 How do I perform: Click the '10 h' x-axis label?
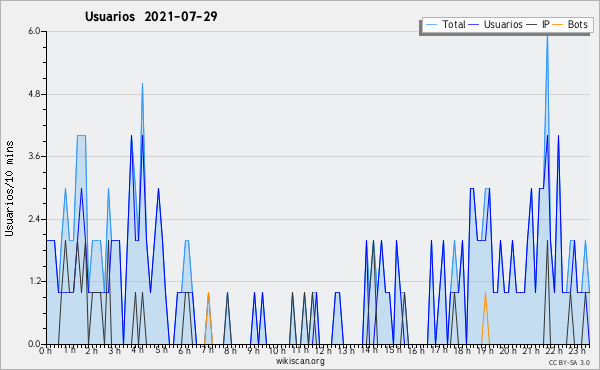pyautogui.click(x=277, y=350)
